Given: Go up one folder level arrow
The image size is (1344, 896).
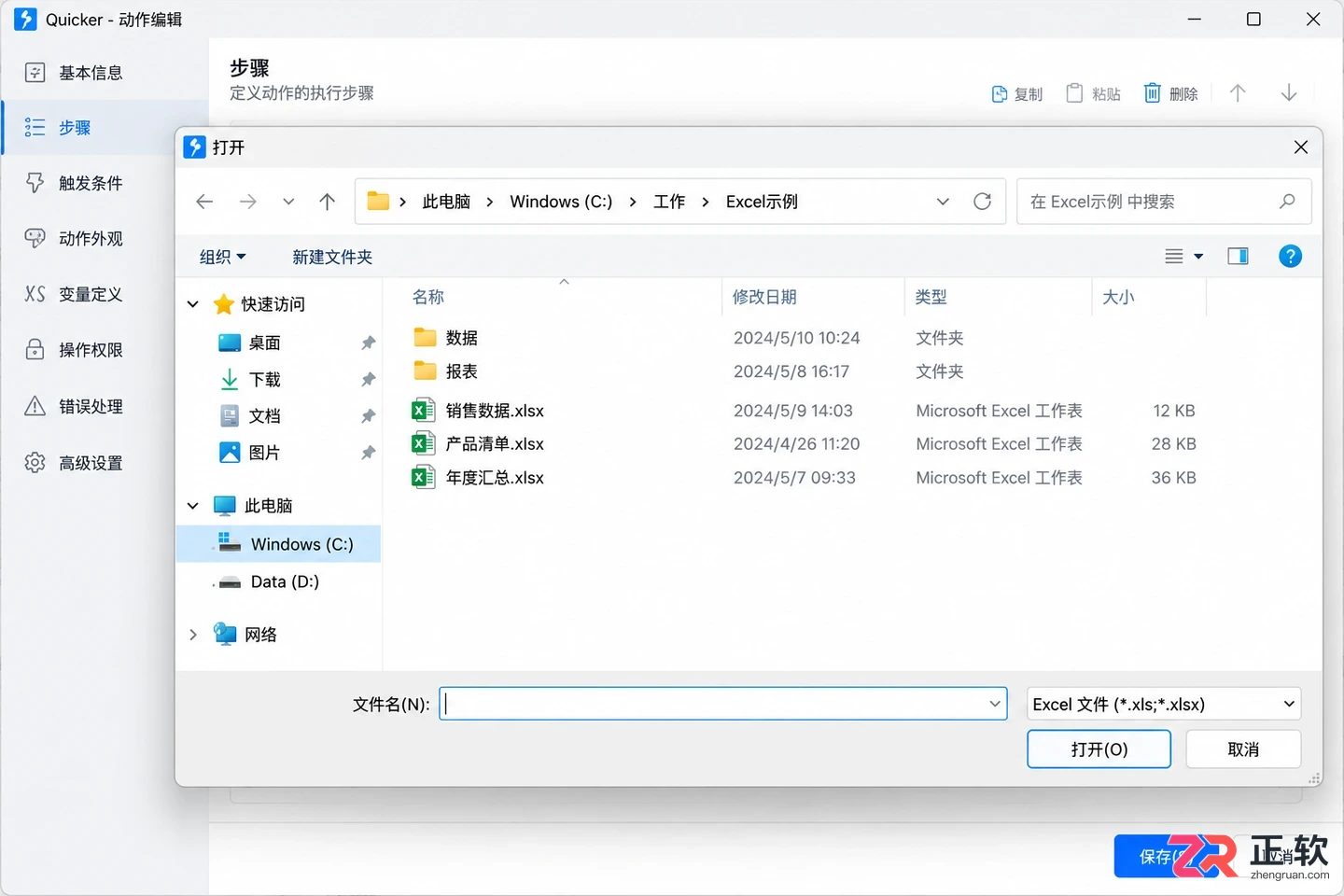Looking at the screenshot, I should click(x=327, y=202).
